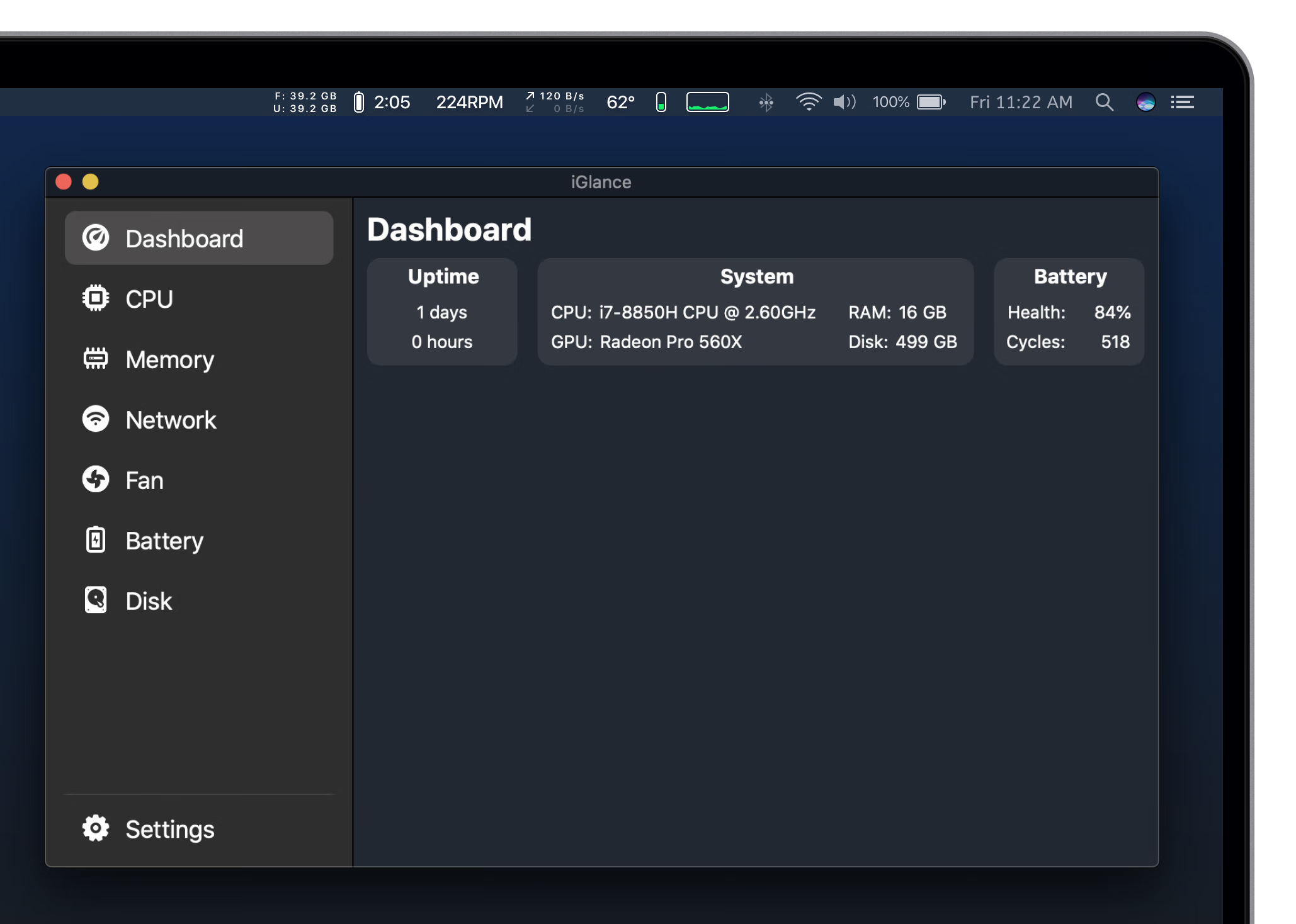Click the Fri 11:22 AM clock

click(1021, 102)
